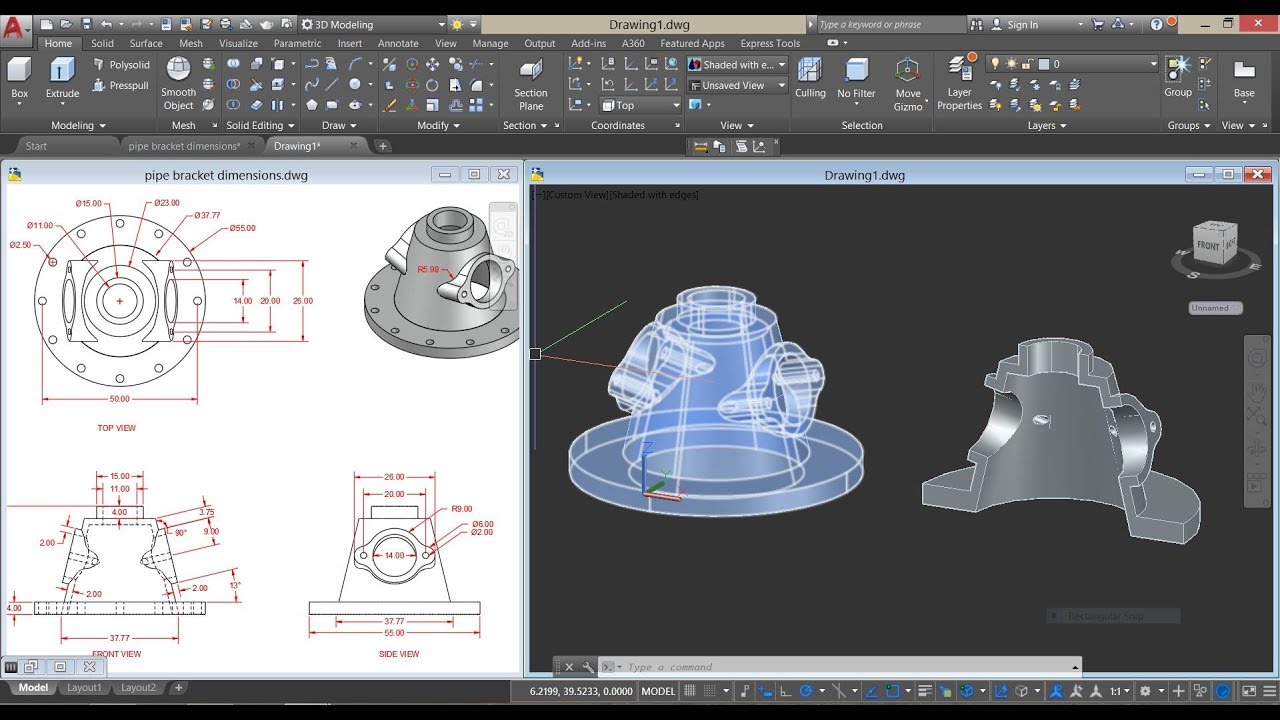Open the 1:1 annotation scale button
The width and height of the screenshot is (1280, 720).
click(x=1119, y=691)
